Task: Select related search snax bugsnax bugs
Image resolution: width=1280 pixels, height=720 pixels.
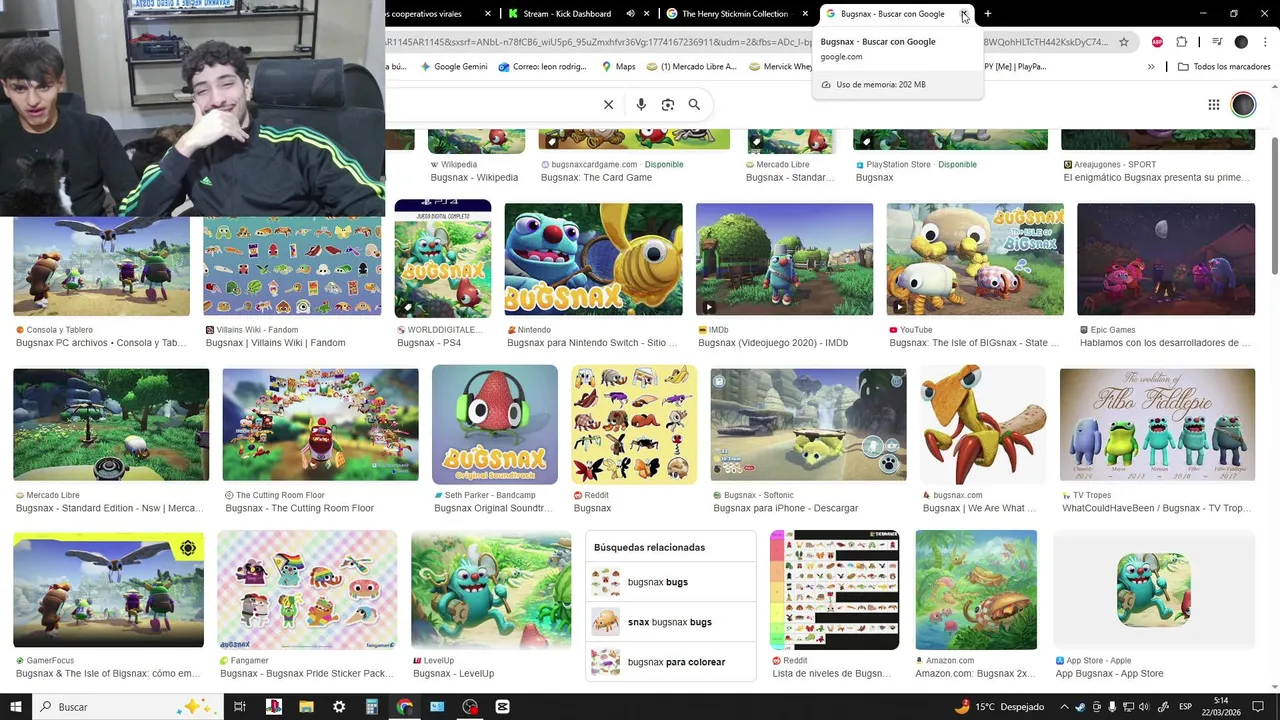Action: [670, 622]
